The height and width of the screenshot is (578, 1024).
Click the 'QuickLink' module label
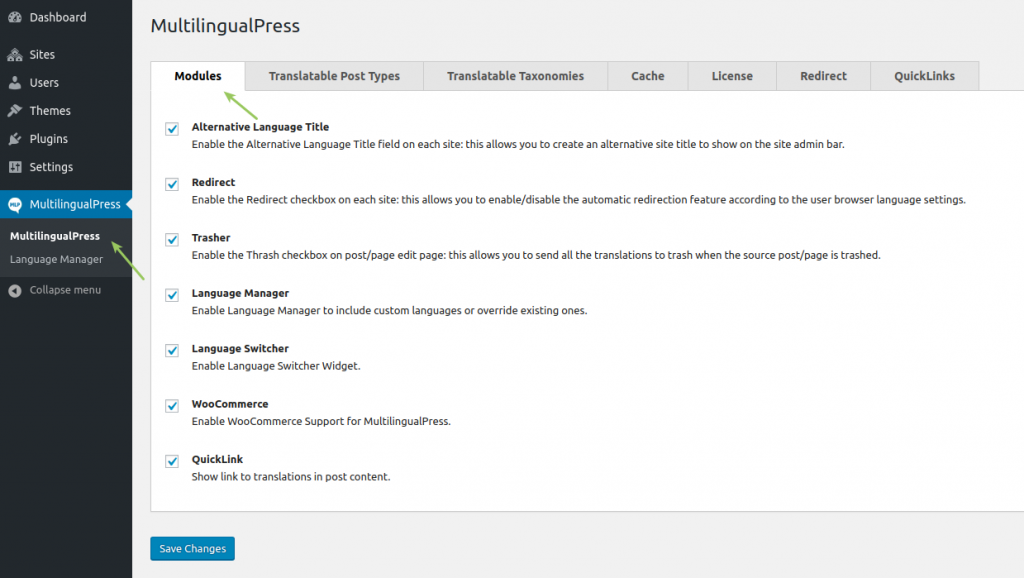click(217, 460)
